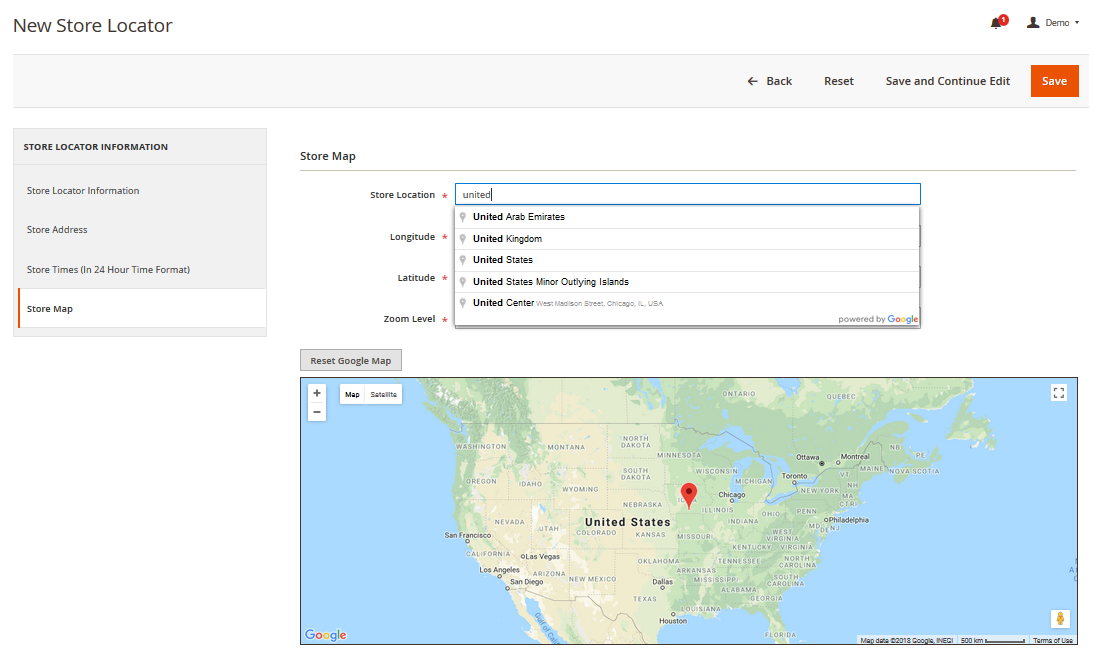Zoom out the map with minus icon

pos(317,412)
